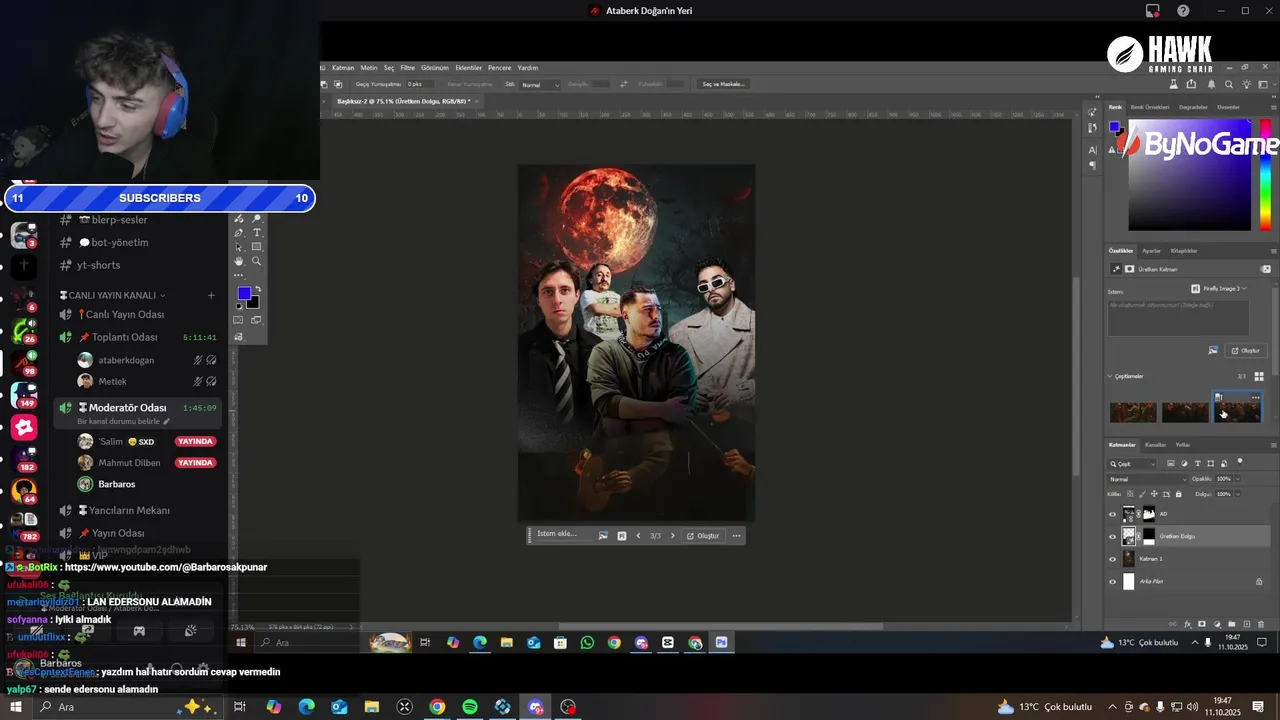Create a new layer group folder

coord(1232,624)
